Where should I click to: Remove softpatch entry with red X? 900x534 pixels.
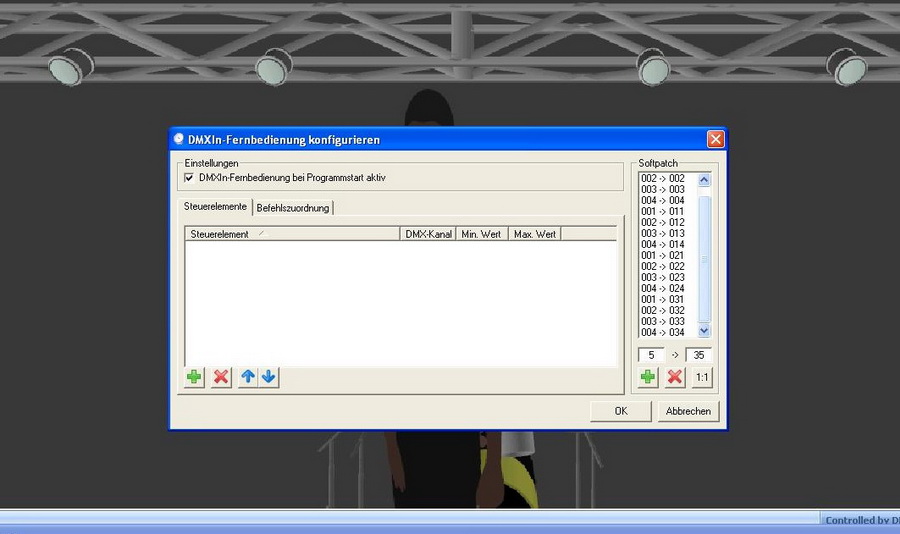pos(675,377)
